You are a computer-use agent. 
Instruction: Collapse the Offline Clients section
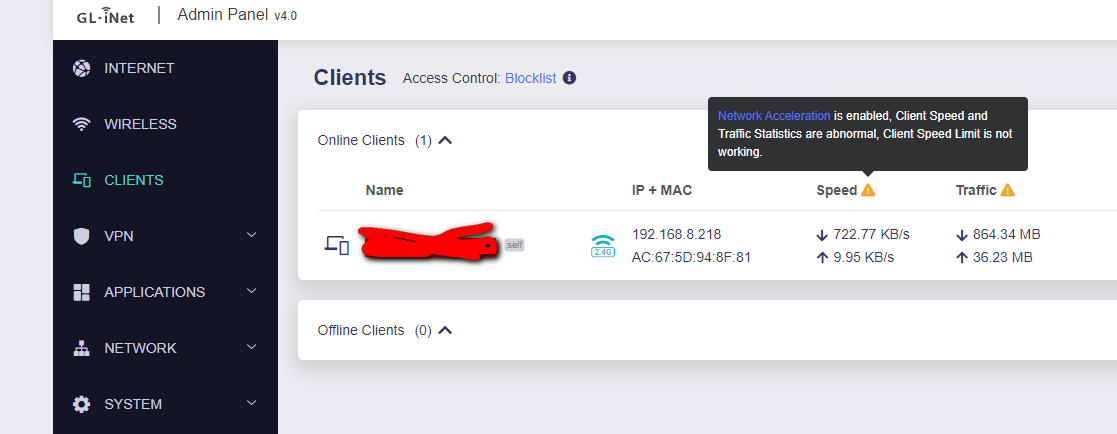445,330
